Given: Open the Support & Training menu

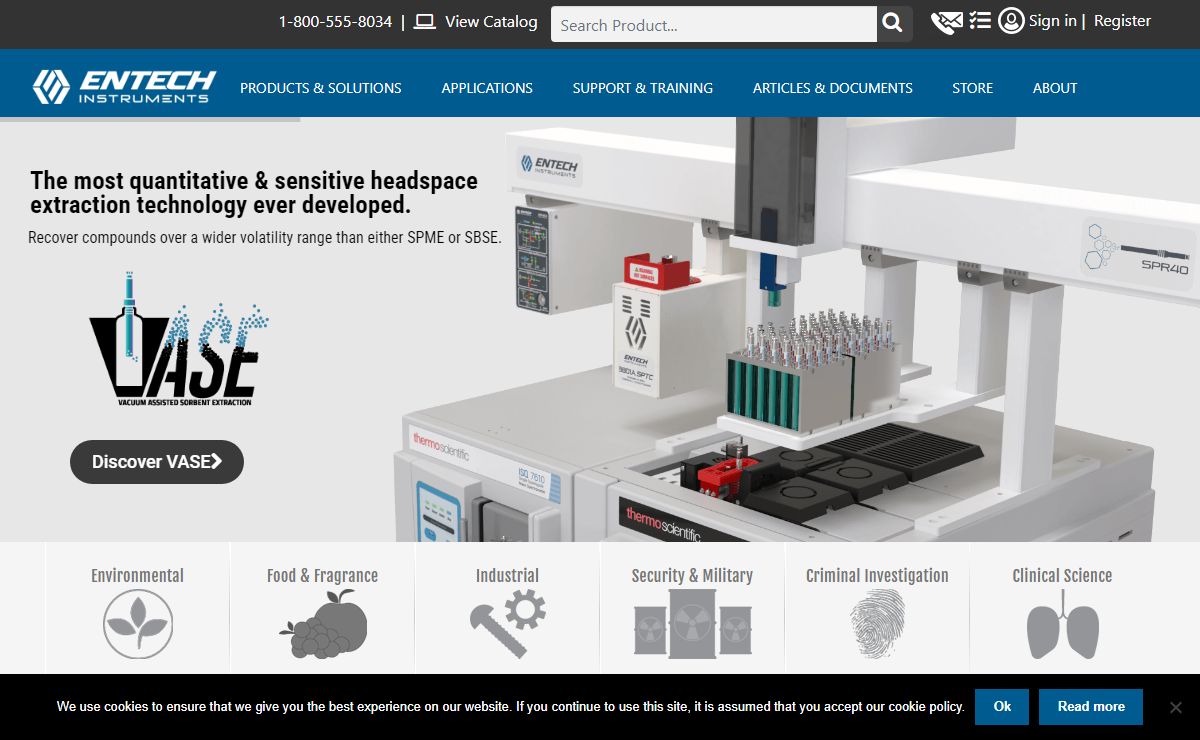Looking at the screenshot, I should [x=643, y=88].
